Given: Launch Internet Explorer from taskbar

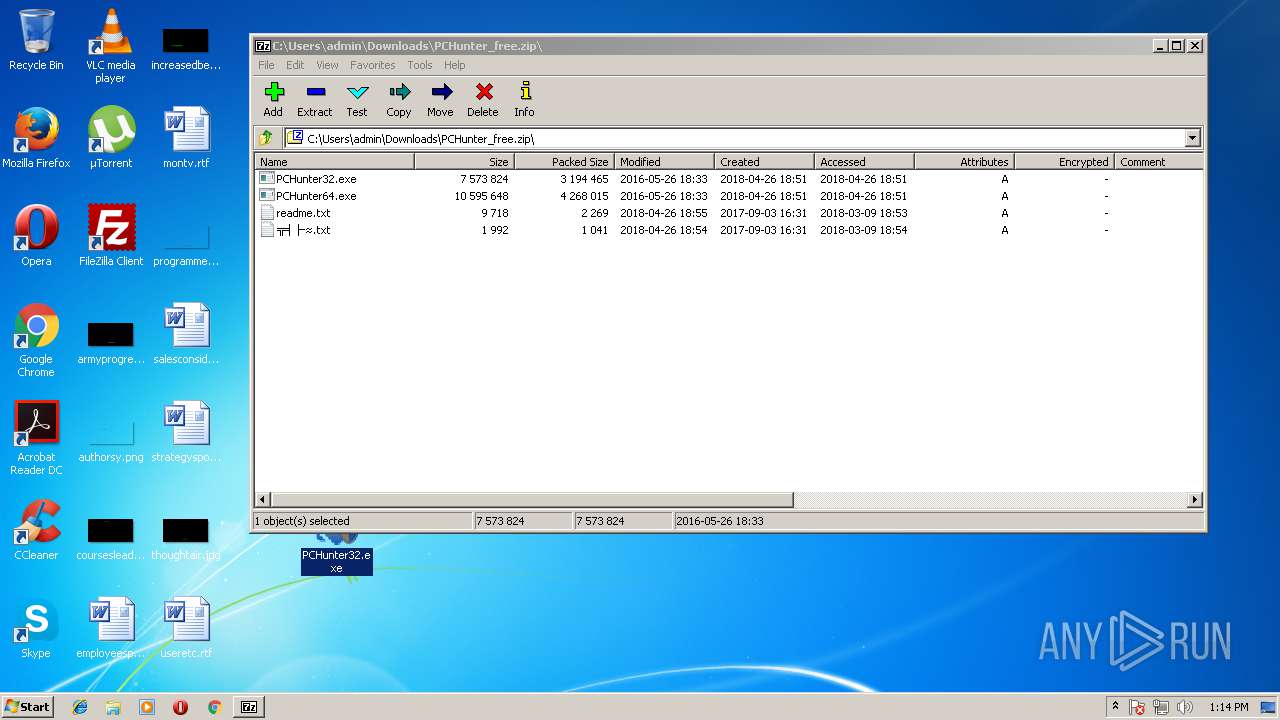Looking at the screenshot, I should tap(80, 707).
